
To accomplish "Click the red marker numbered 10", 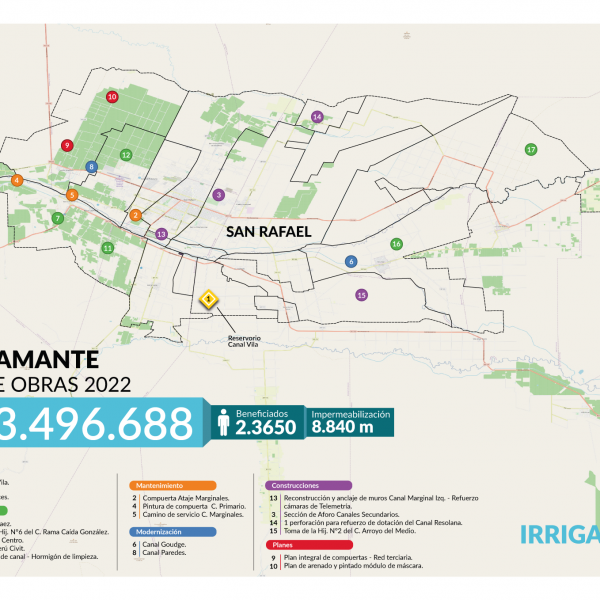I will 112,97.
